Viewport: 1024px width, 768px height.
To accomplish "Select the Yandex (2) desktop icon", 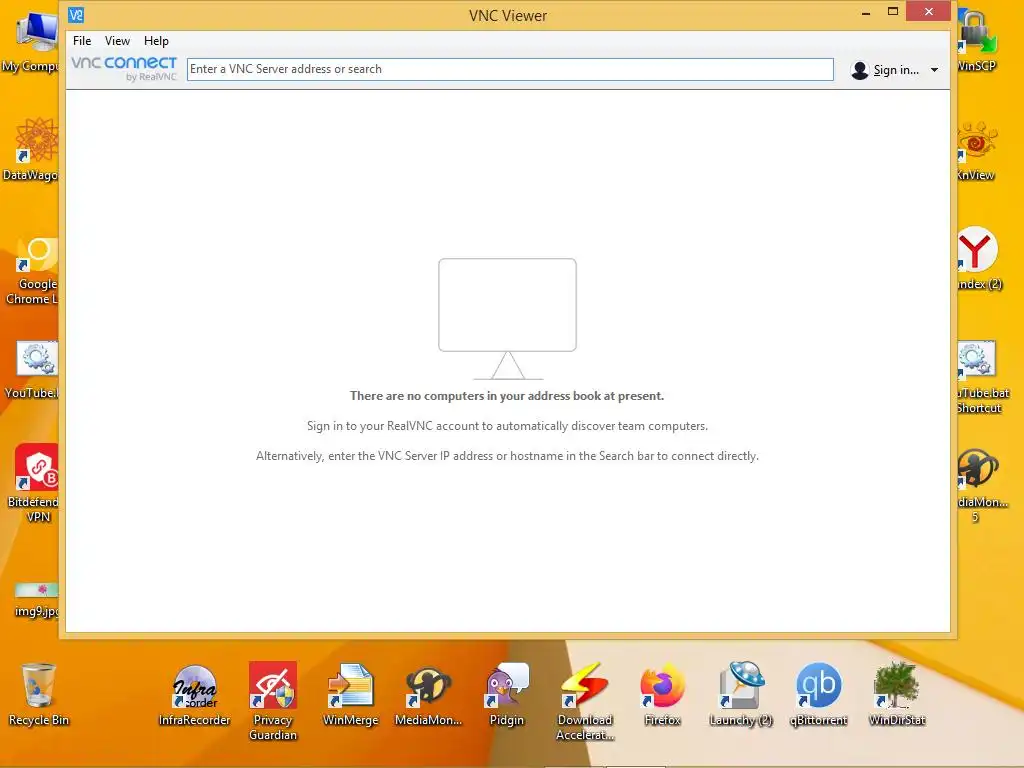I will click(x=978, y=259).
